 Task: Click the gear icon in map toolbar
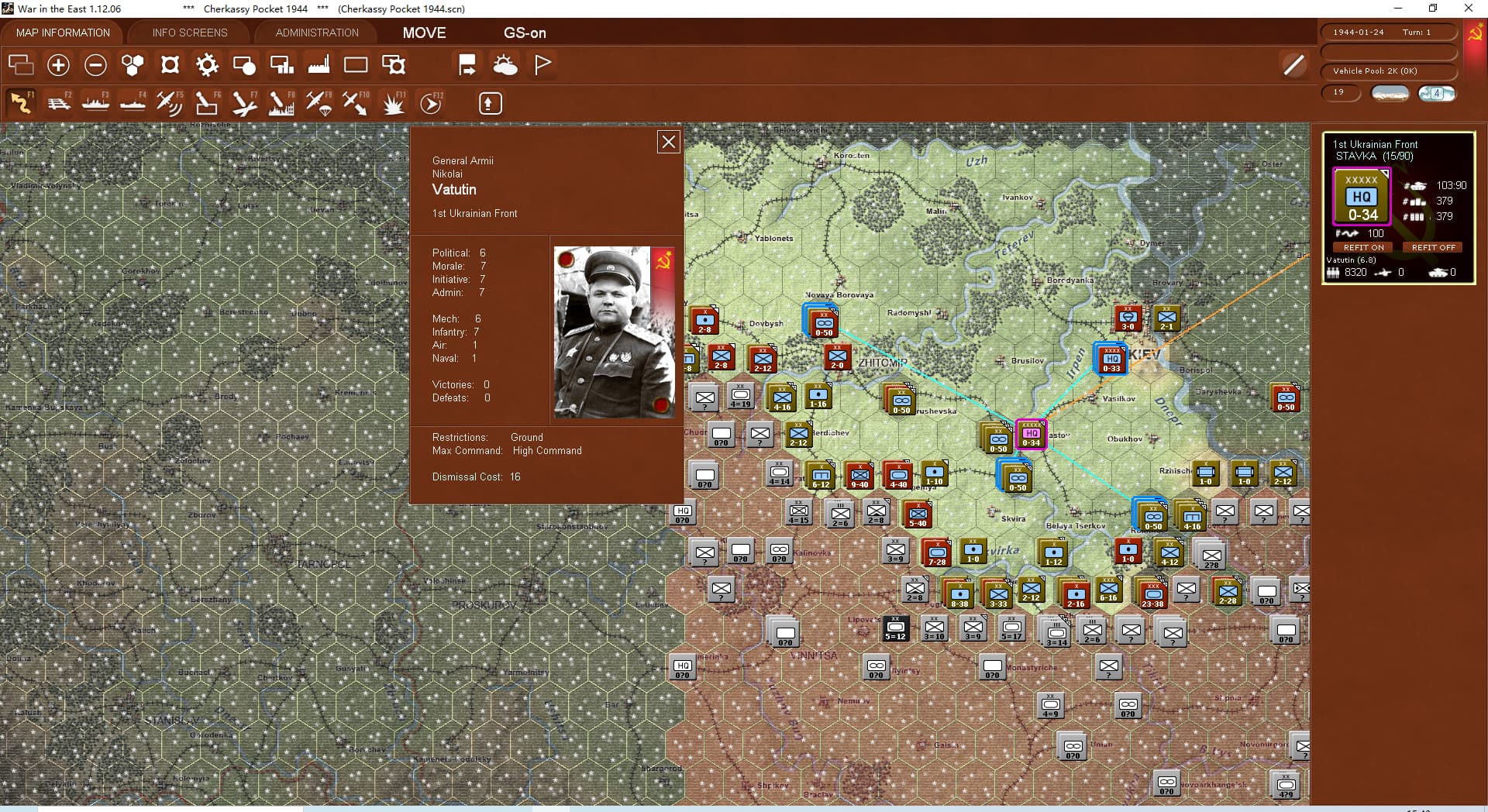coord(207,64)
